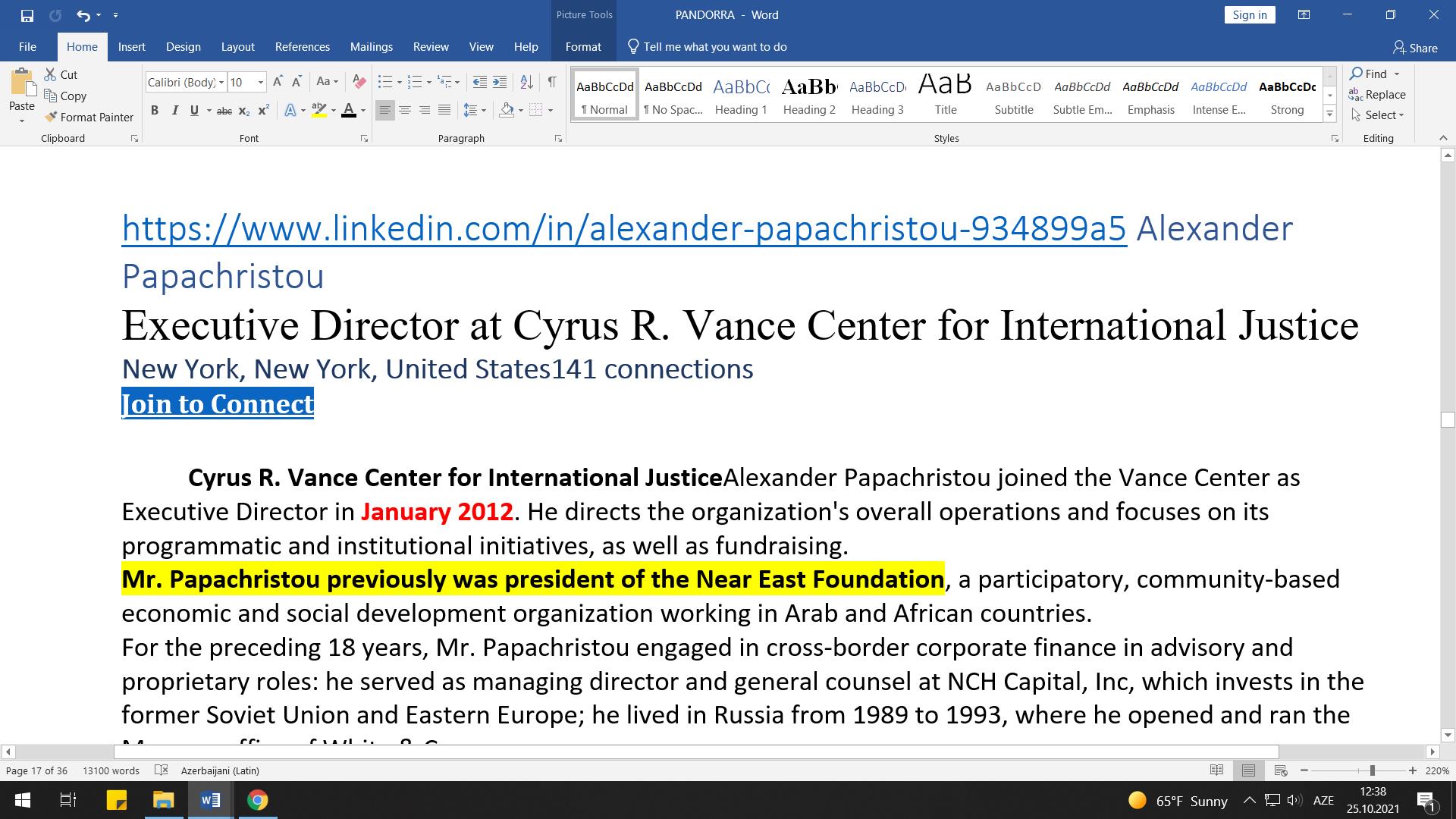Click the Undo arrow icon
Viewport: 1456px width, 819px height.
pyautogui.click(x=83, y=15)
